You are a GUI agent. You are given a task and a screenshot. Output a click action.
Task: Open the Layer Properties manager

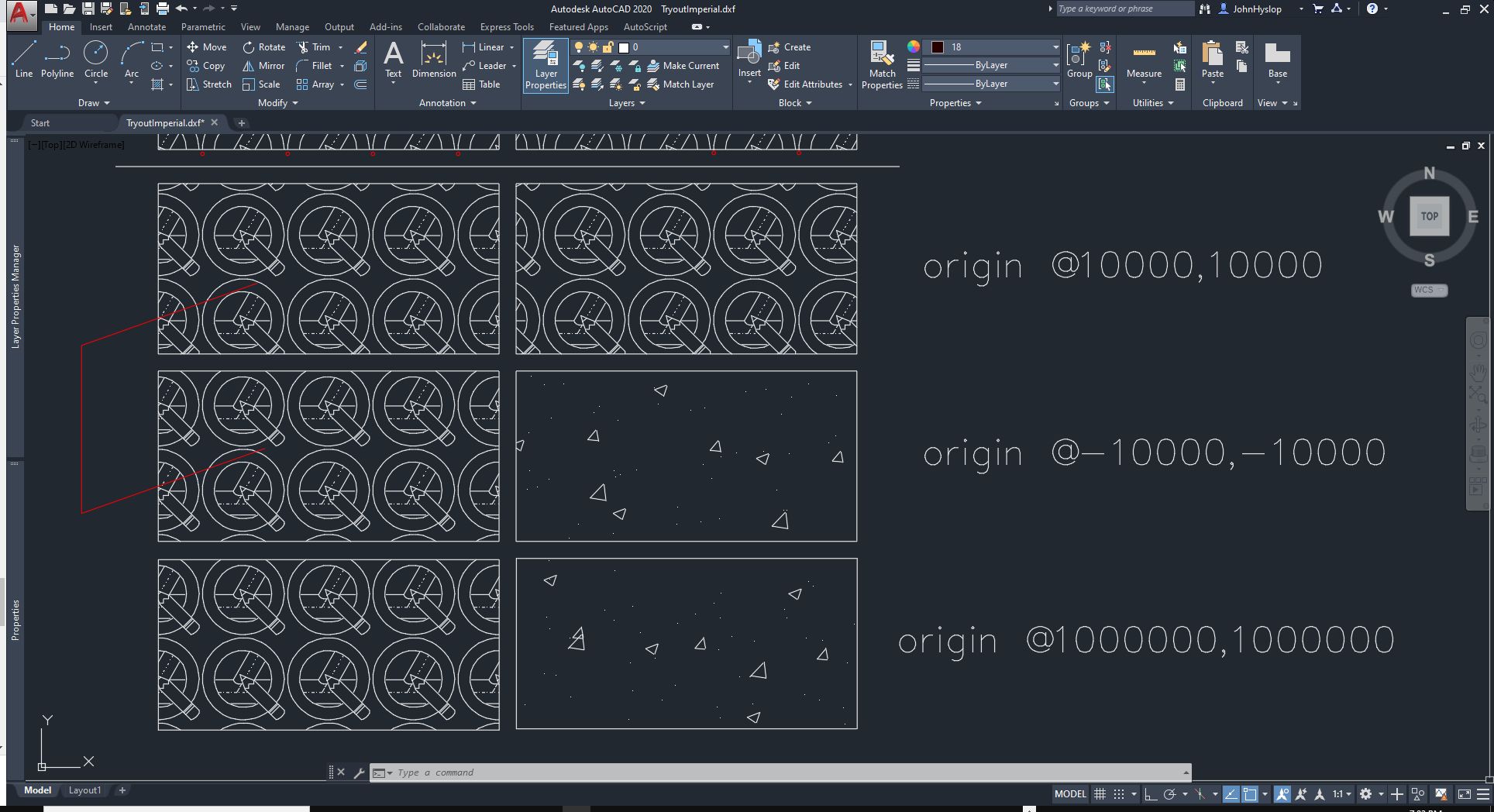point(546,65)
